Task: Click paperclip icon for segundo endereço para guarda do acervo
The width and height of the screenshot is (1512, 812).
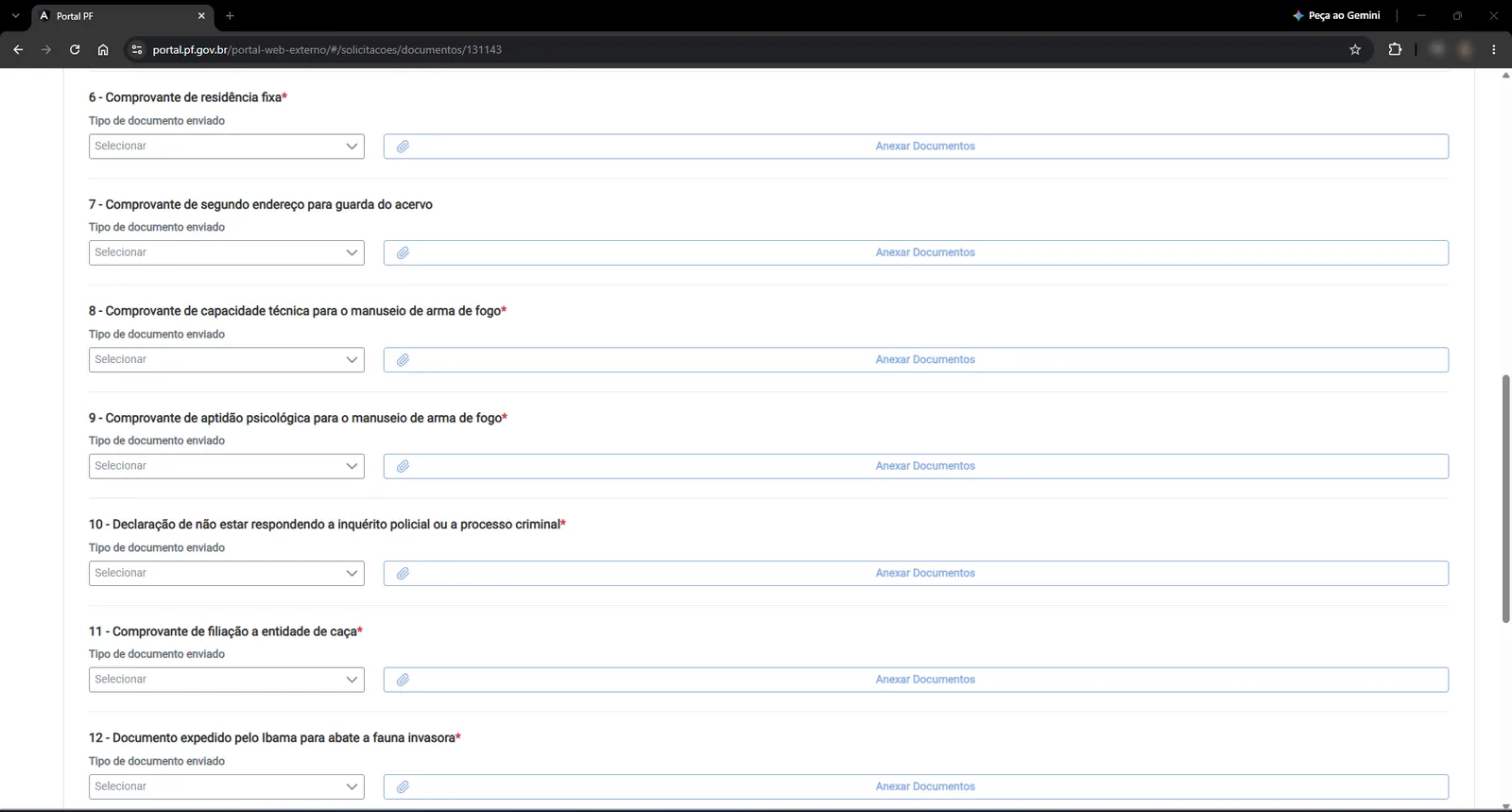Action: coord(403,252)
